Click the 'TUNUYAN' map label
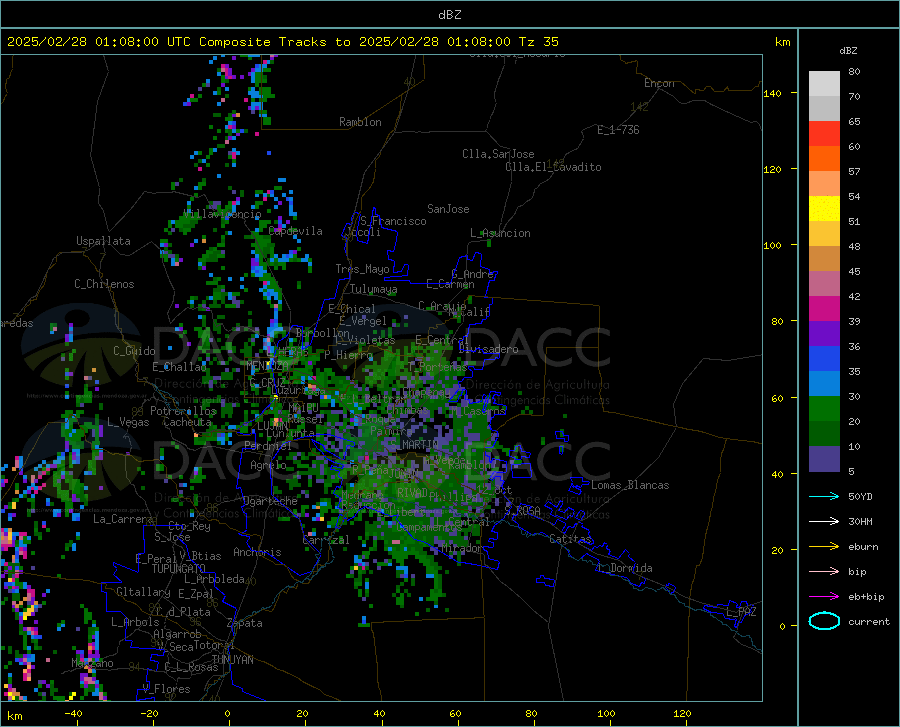 coord(232,659)
